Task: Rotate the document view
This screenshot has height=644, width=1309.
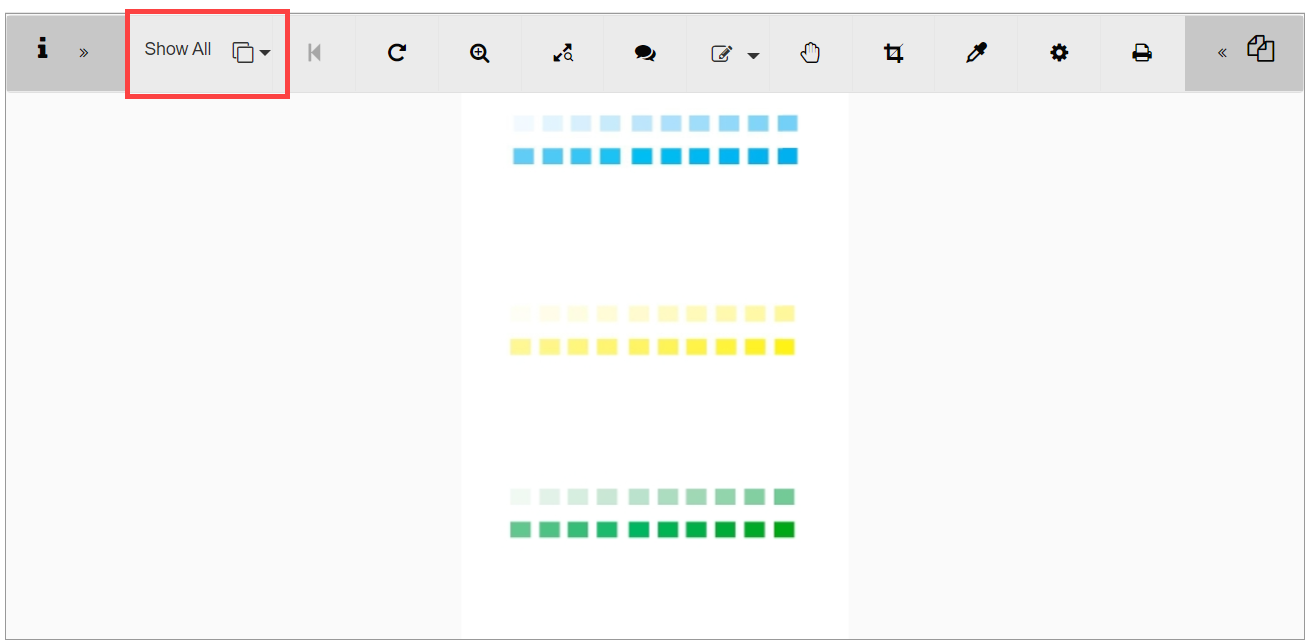Action: (397, 53)
